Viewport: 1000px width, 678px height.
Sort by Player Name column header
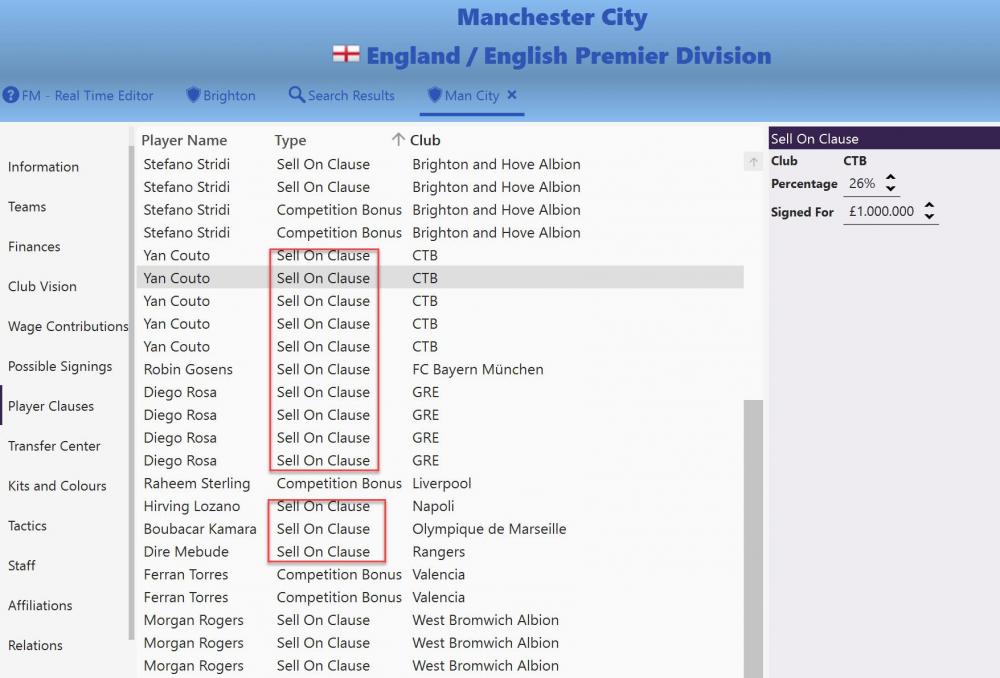(x=184, y=140)
